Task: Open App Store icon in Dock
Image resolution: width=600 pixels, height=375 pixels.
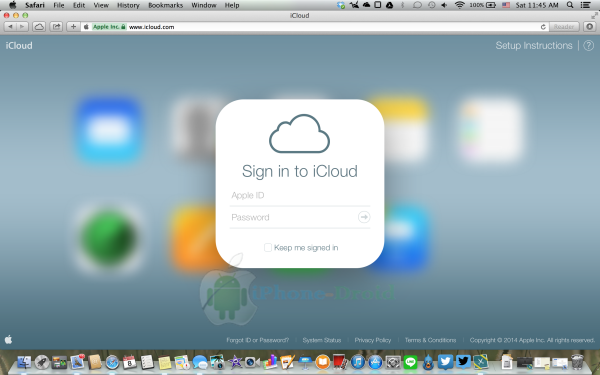Action: coord(375,362)
